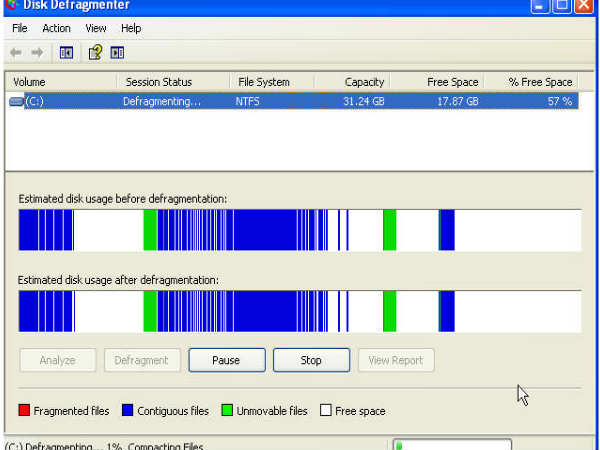The image size is (600, 450).
Task: Open the Action menu
Action: (56, 28)
